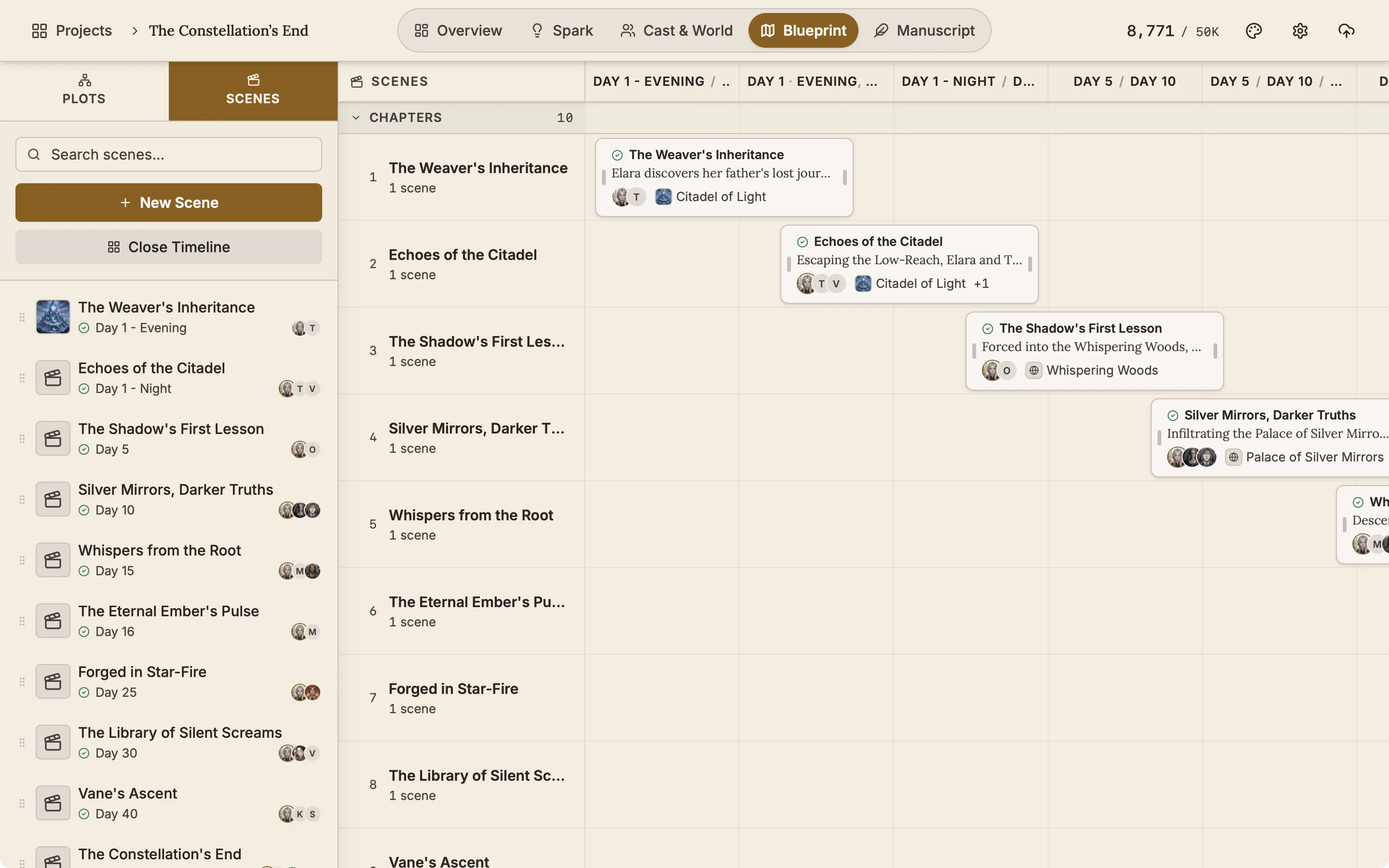
Task: Open the Overview tab
Action: (x=458, y=30)
